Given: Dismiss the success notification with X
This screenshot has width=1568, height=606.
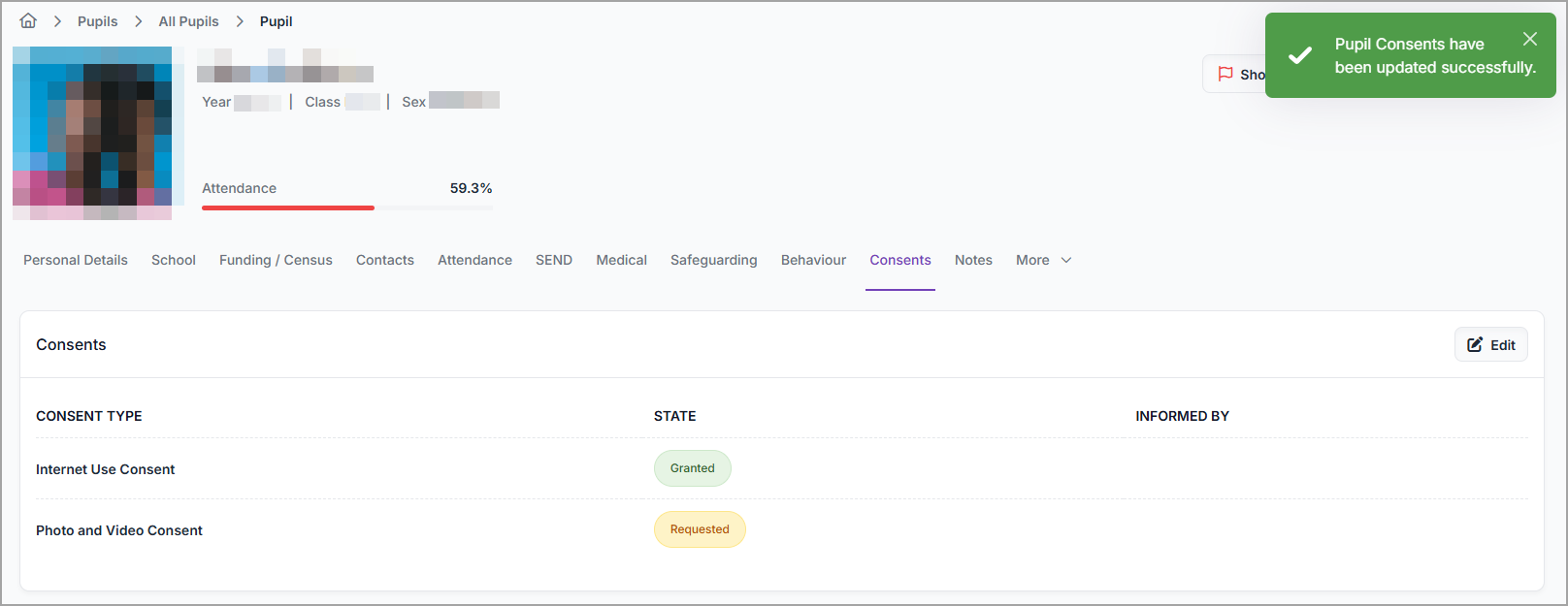Looking at the screenshot, I should (1529, 39).
